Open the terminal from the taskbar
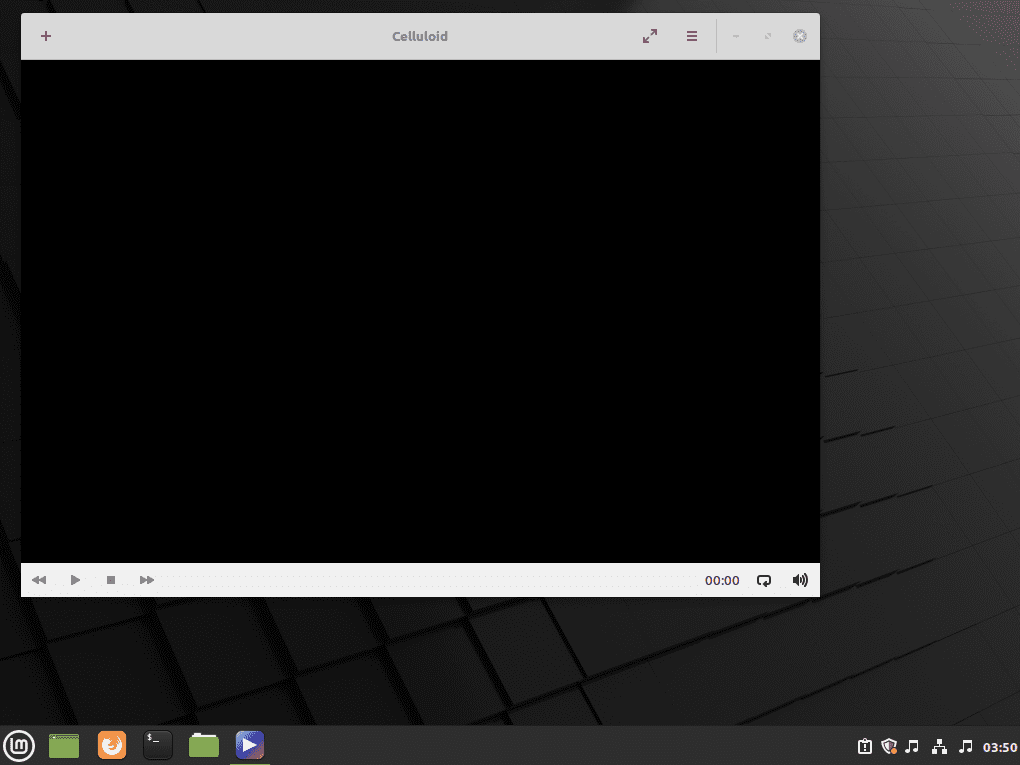1020x765 pixels. (157, 745)
